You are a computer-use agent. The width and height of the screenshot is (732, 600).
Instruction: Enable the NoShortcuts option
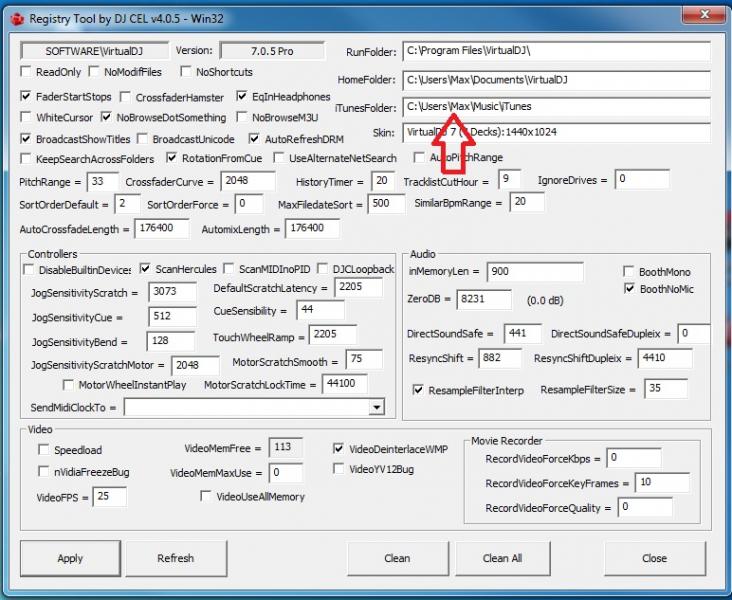pyautogui.click(x=186, y=71)
